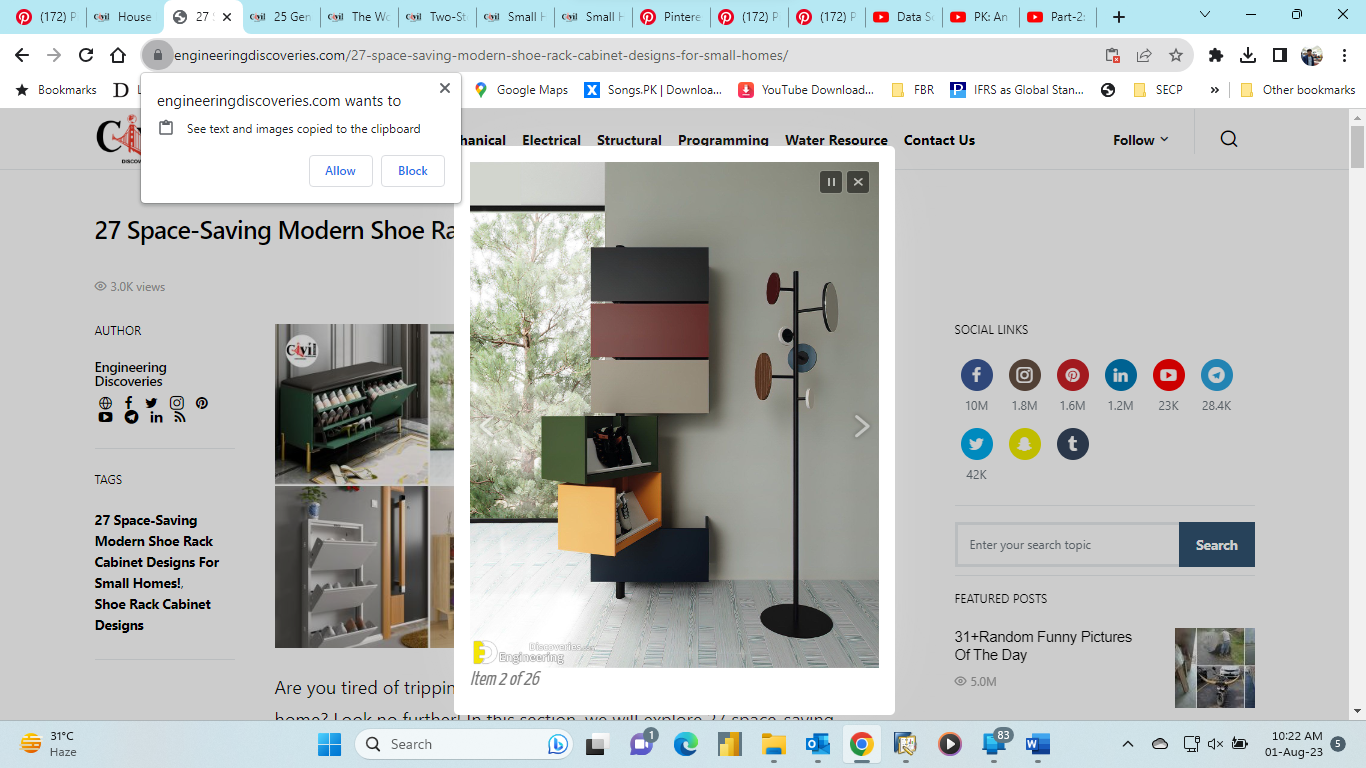
Task: Block the clipboard permission request
Action: click(x=412, y=171)
